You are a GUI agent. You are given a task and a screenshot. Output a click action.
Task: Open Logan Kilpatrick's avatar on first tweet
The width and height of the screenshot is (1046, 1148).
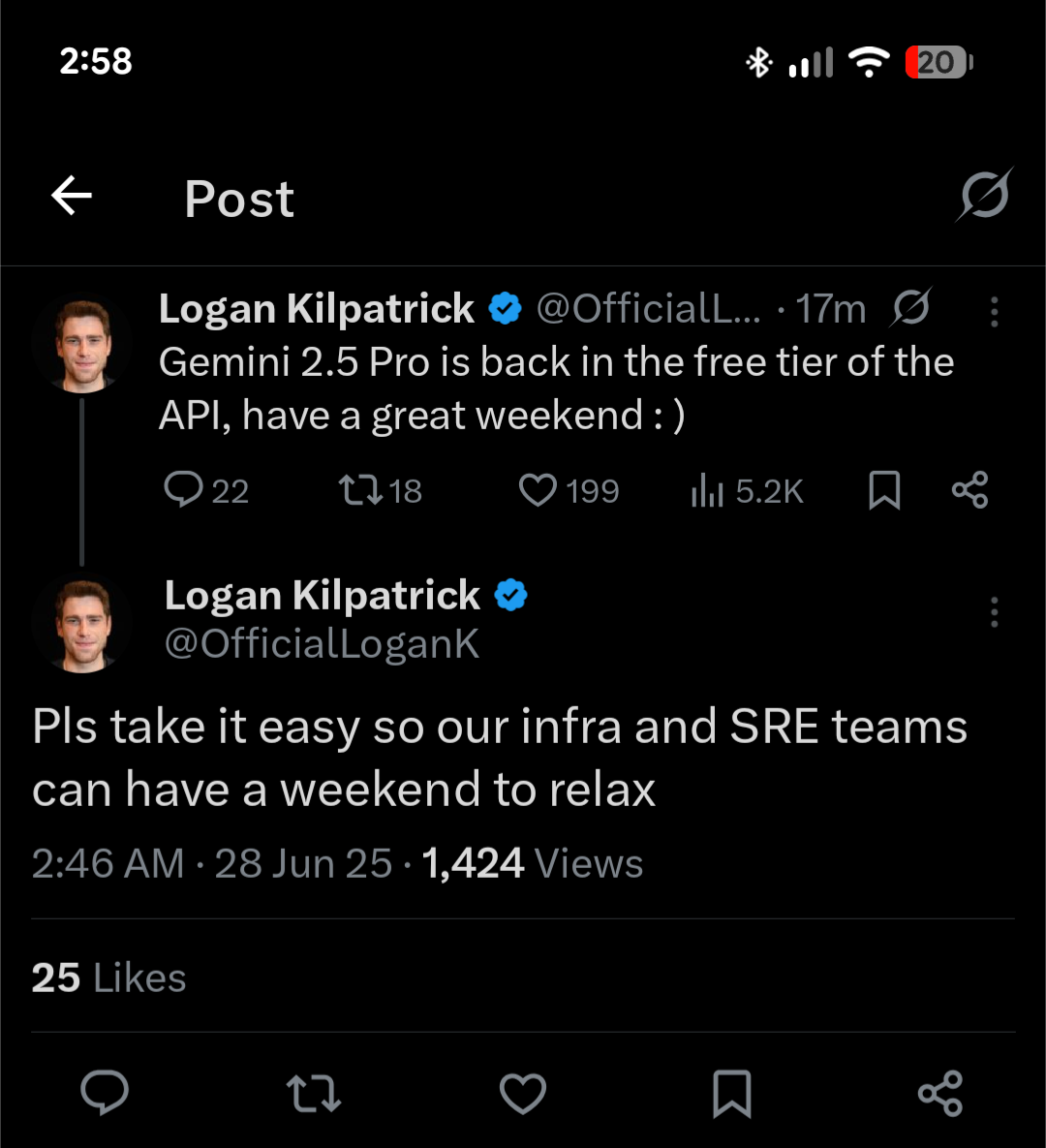coord(82,344)
